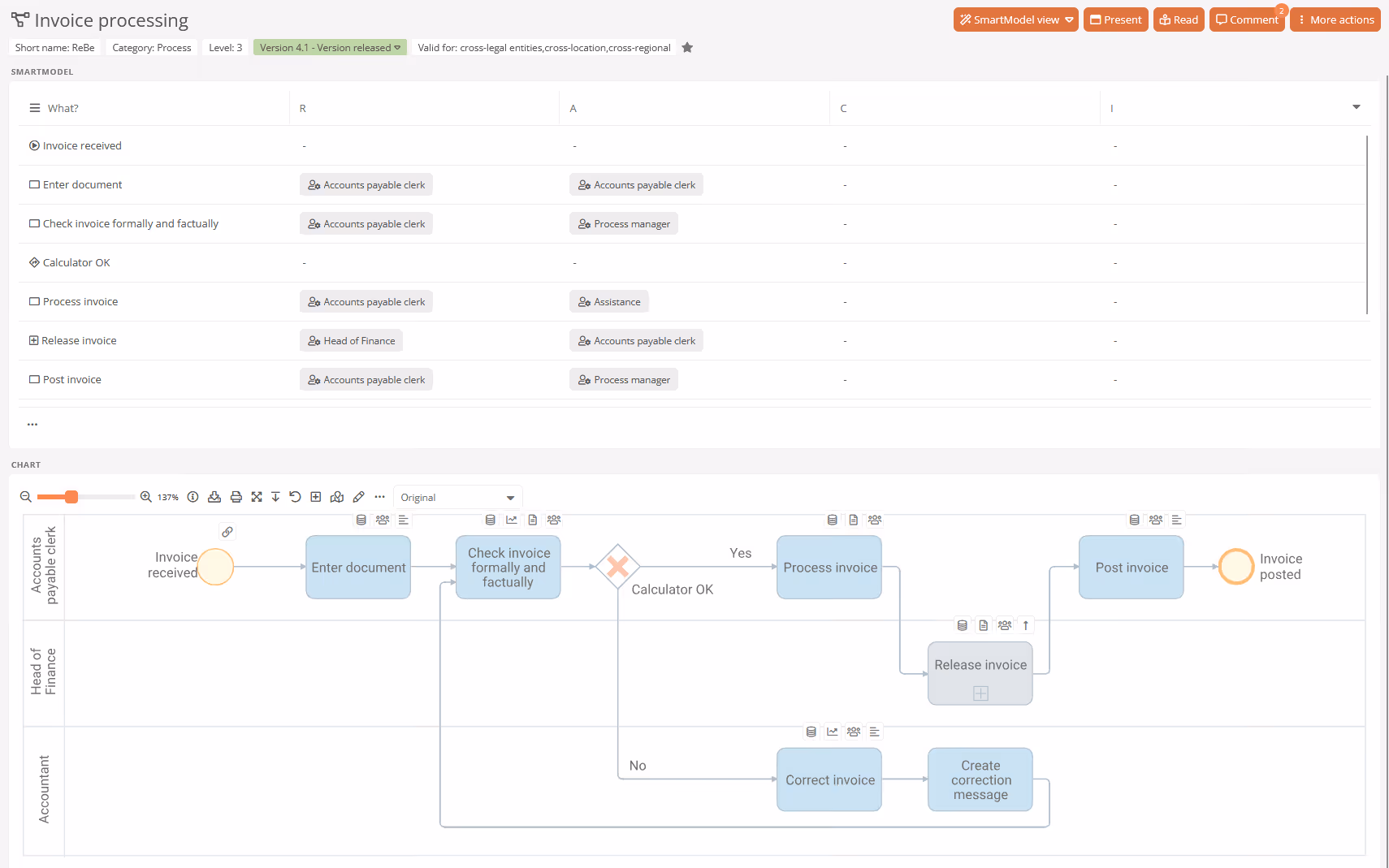Open database icon above Correct invoice
Image resolution: width=1389 pixels, height=868 pixels.
(x=811, y=732)
